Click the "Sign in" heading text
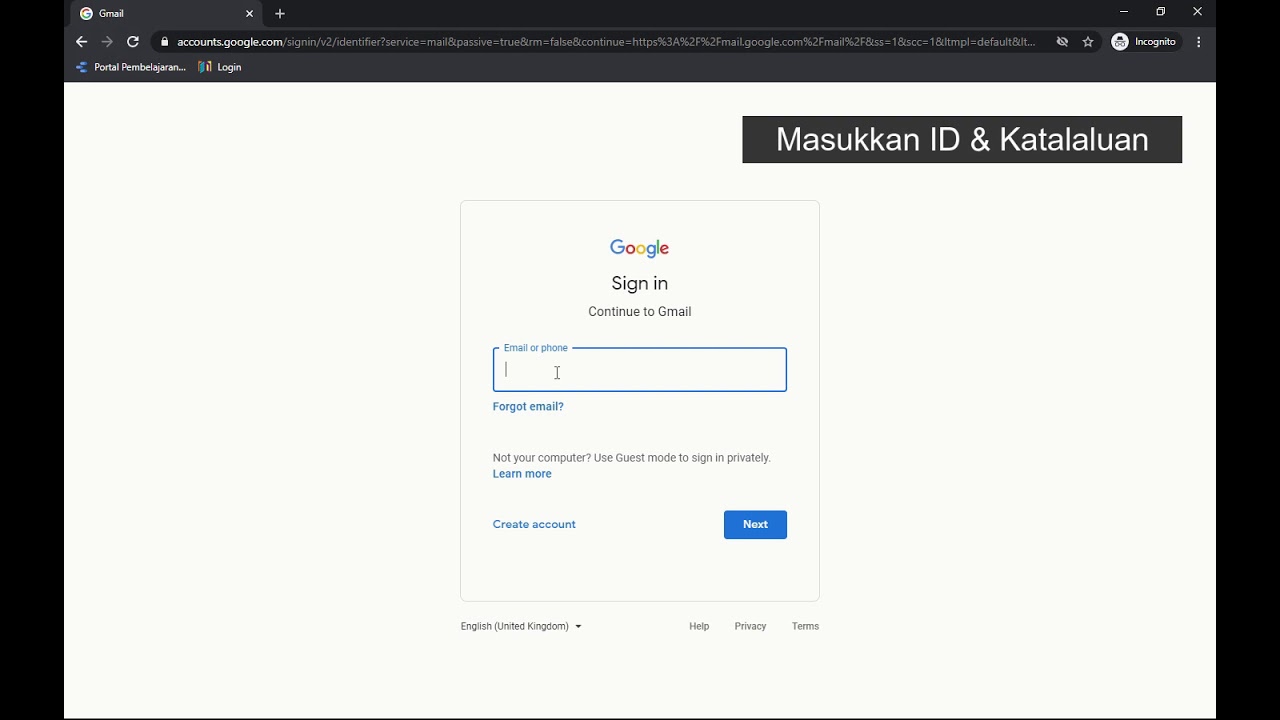 pos(640,283)
